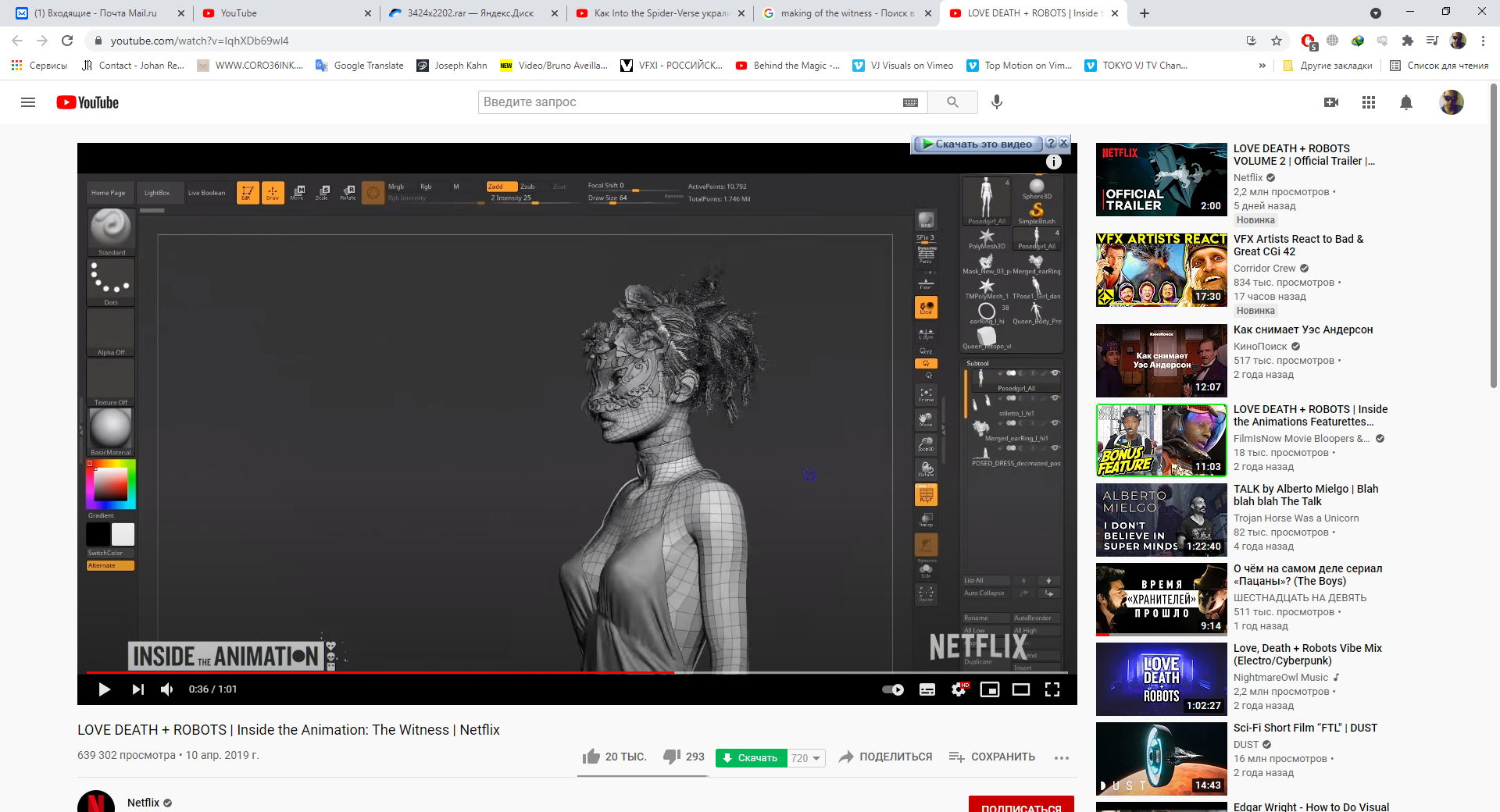Viewport: 1500px width, 812px height.
Task: Click the YouTube logo
Action: (87, 102)
